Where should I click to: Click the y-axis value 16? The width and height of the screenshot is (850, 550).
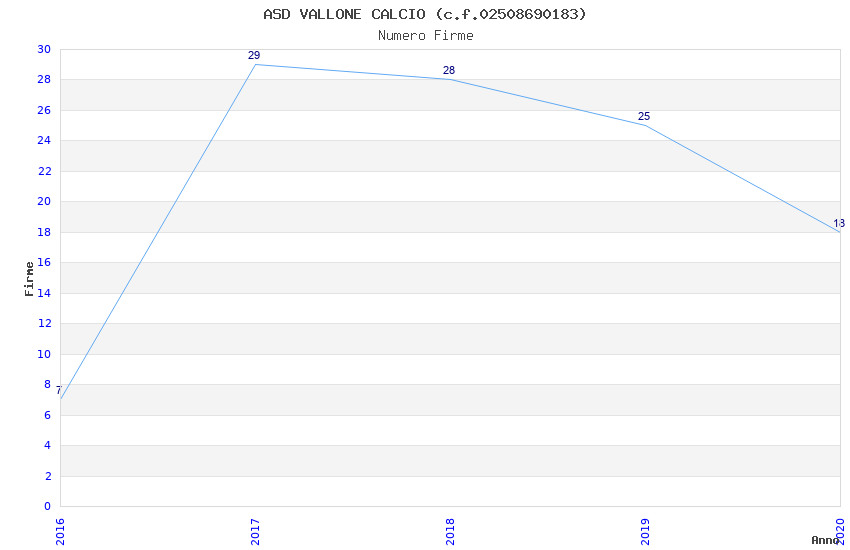(44, 262)
